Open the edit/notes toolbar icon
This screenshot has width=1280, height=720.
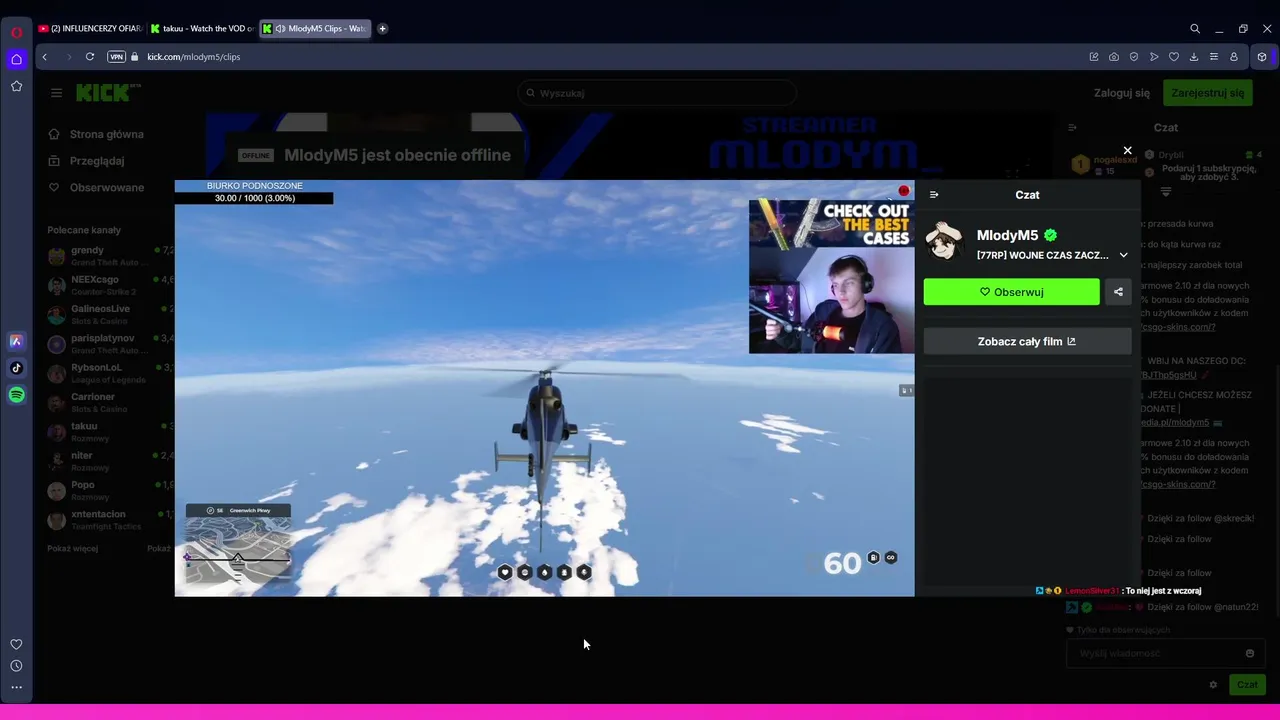pyautogui.click(x=1094, y=57)
